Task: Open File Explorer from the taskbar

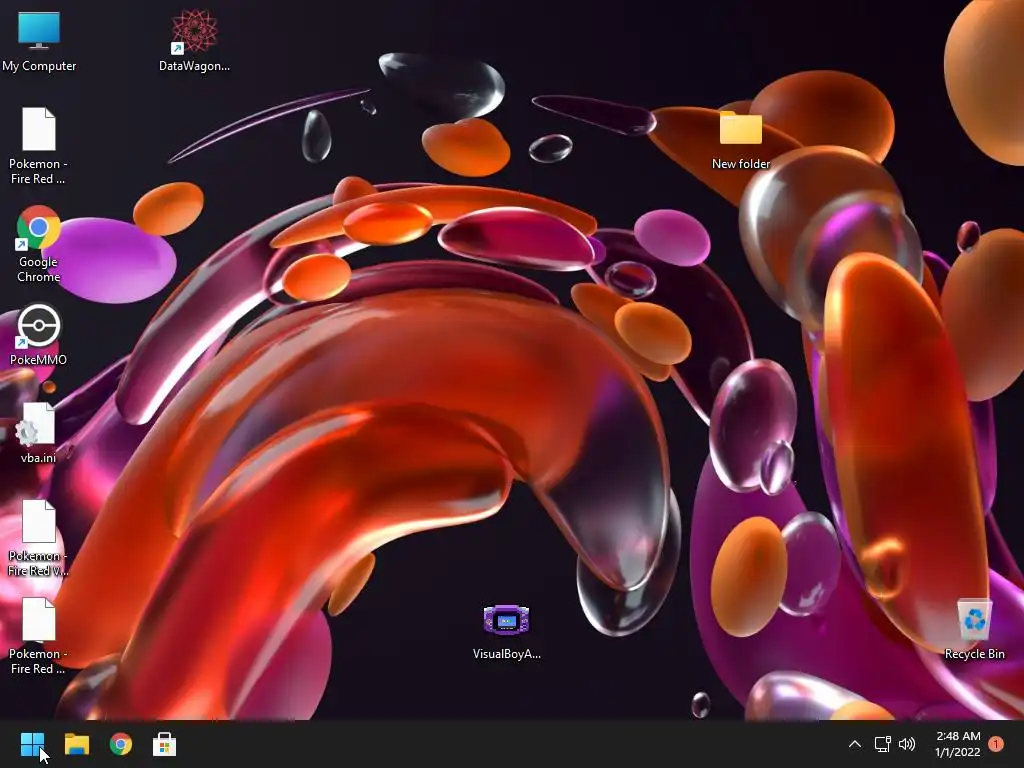Action: point(76,744)
